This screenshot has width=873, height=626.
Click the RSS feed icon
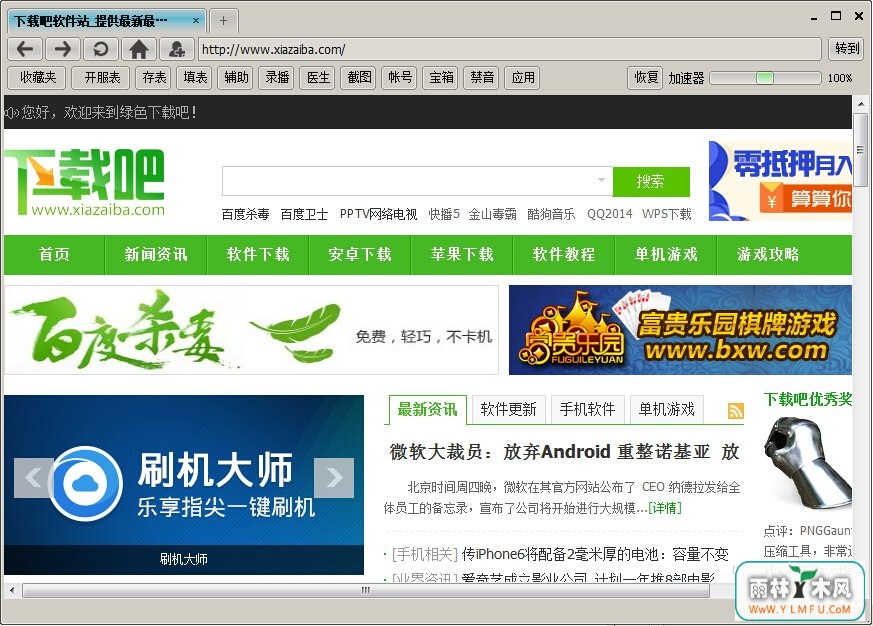click(x=735, y=411)
